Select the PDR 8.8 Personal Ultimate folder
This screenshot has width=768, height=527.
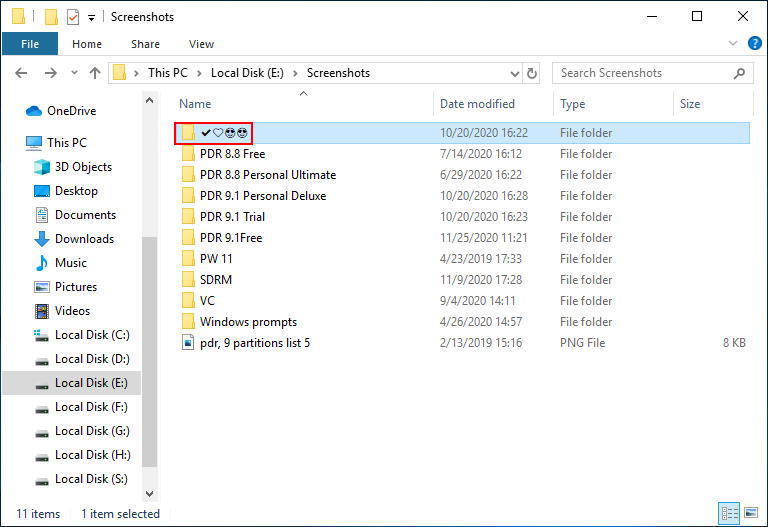click(x=267, y=175)
